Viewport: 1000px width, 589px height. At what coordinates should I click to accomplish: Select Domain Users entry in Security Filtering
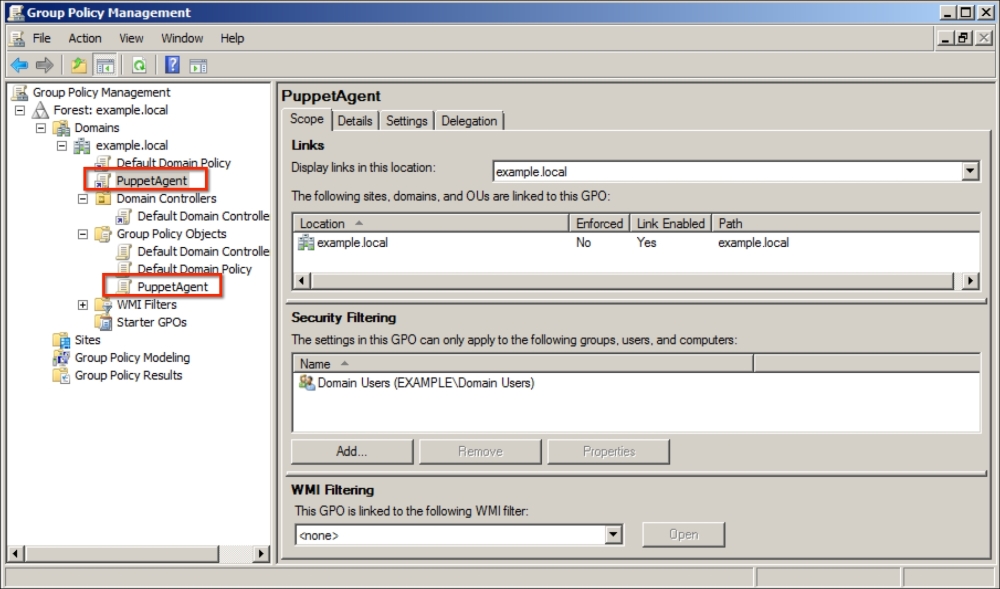(425, 383)
